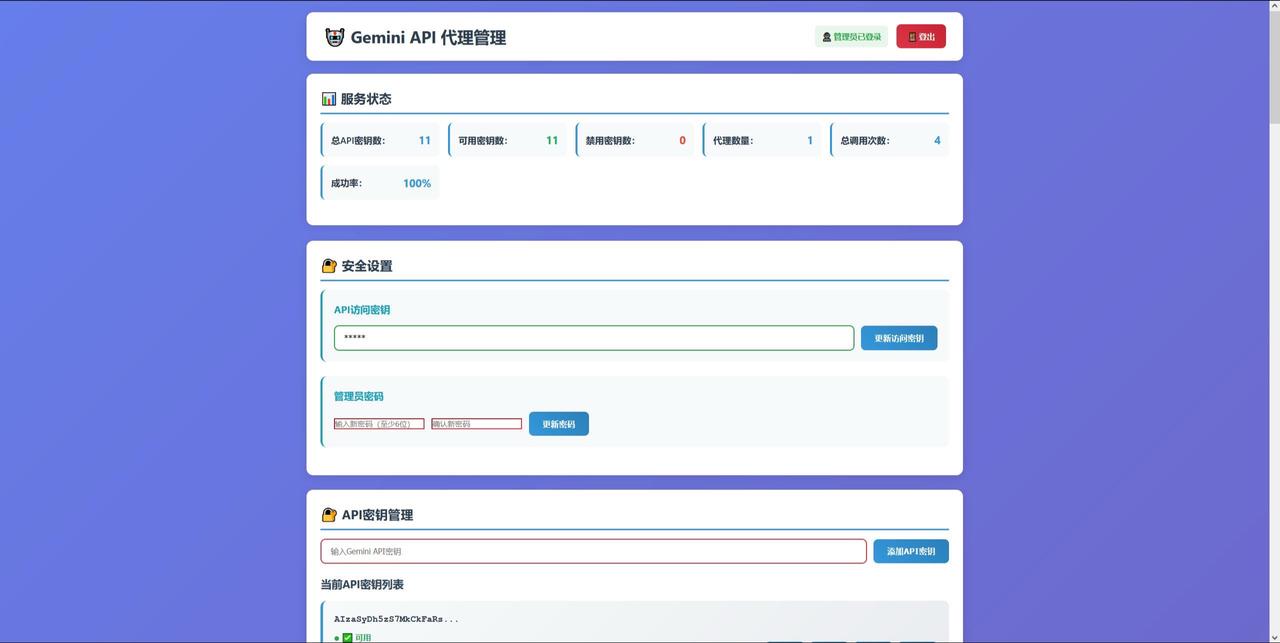Click the 总API密钥数 stat card

tap(380, 141)
